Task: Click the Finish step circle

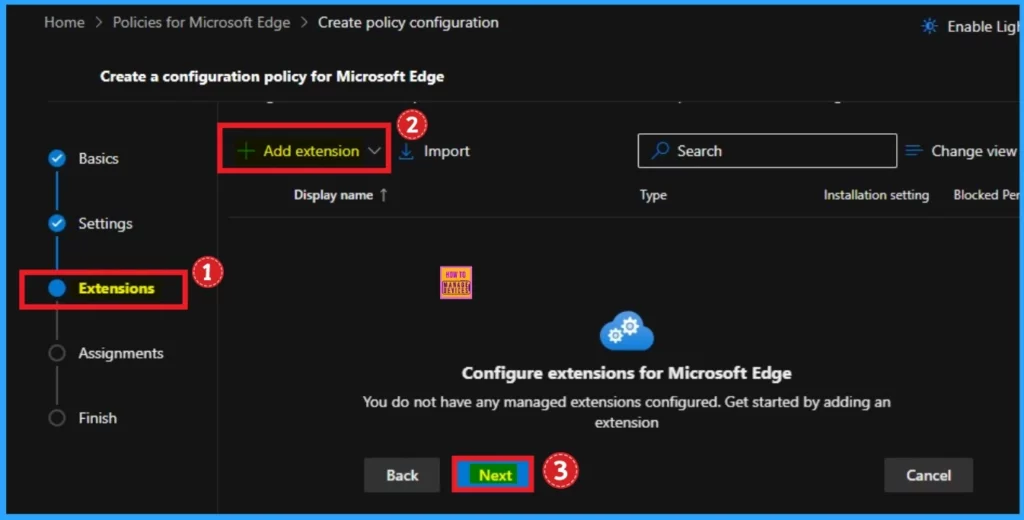Action: click(57, 418)
